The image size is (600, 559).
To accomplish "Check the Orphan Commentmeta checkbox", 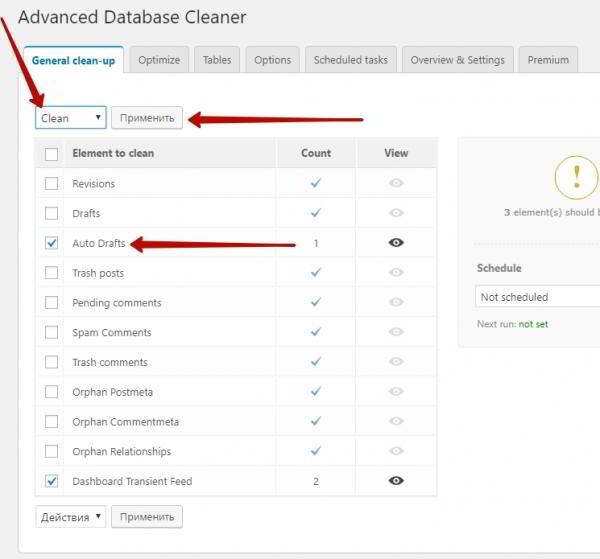I will (x=51, y=422).
